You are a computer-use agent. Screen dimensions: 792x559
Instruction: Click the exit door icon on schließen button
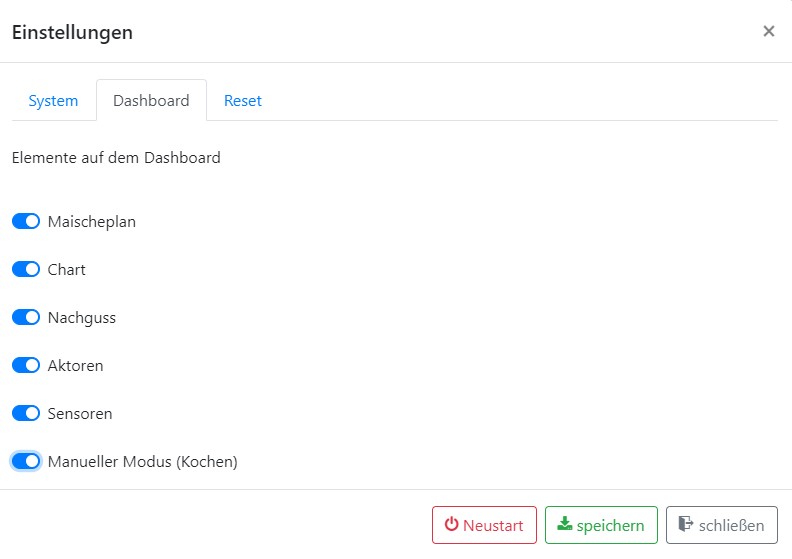685,525
